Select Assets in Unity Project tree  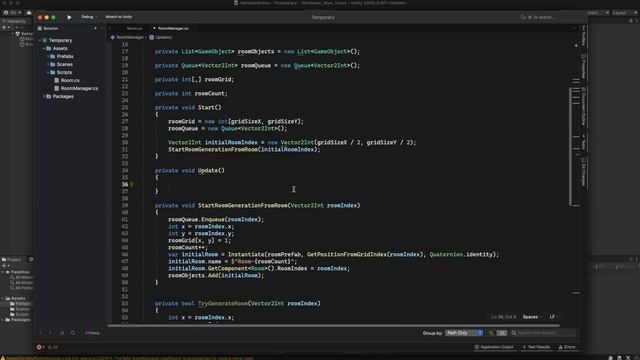tap(18, 298)
